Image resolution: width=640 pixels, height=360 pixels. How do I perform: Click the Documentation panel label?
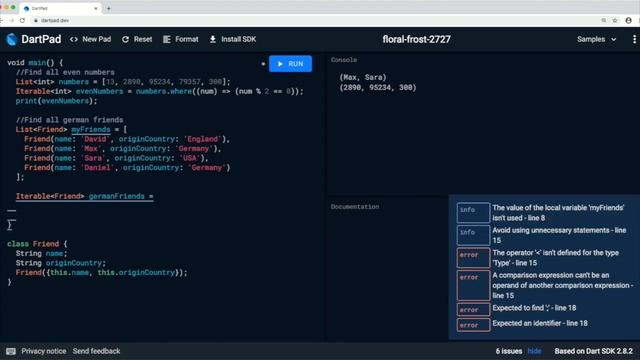pyautogui.click(x=355, y=207)
